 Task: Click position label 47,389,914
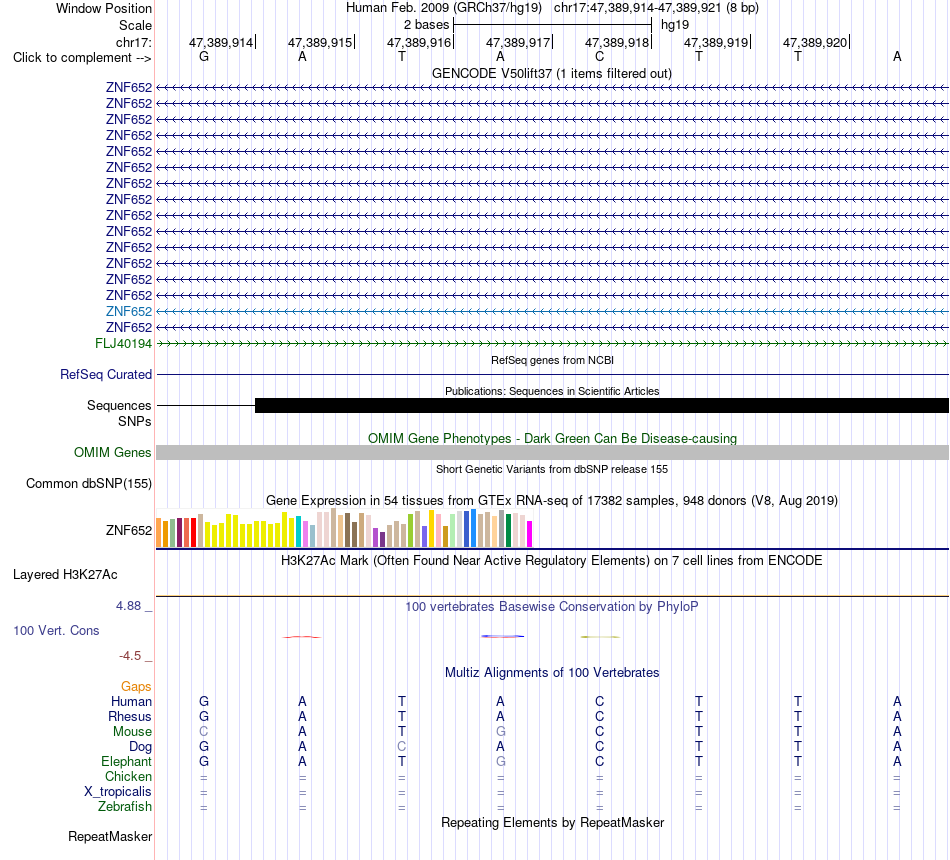click(x=221, y=42)
